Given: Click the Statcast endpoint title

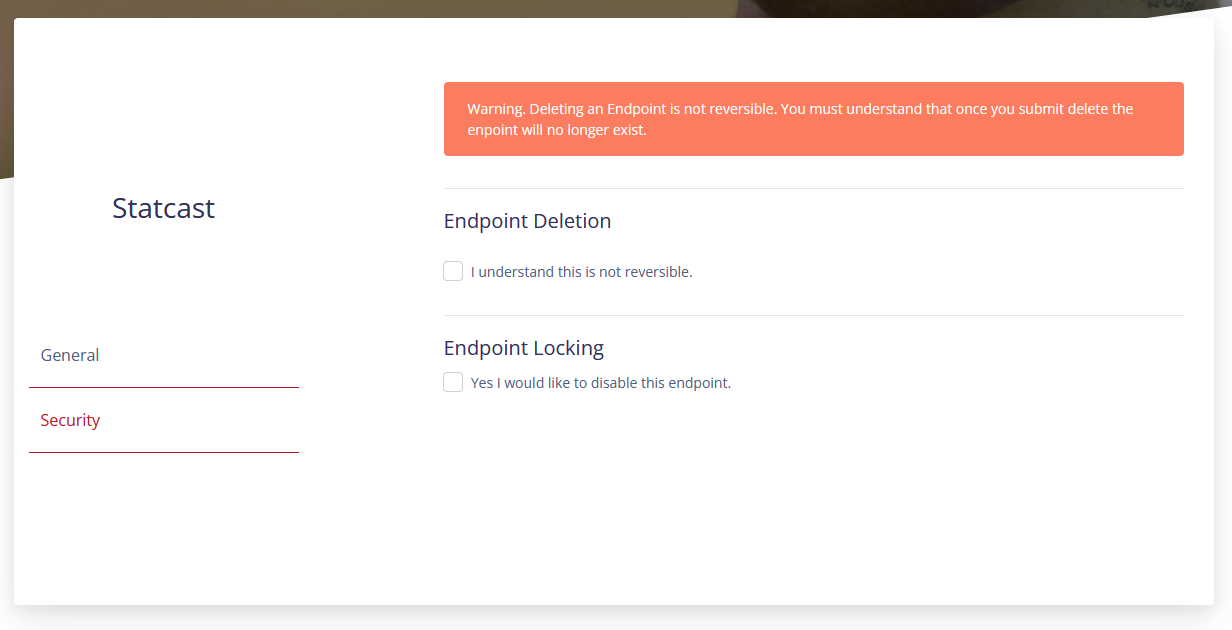Looking at the screenshot, I should click(163, 208).
